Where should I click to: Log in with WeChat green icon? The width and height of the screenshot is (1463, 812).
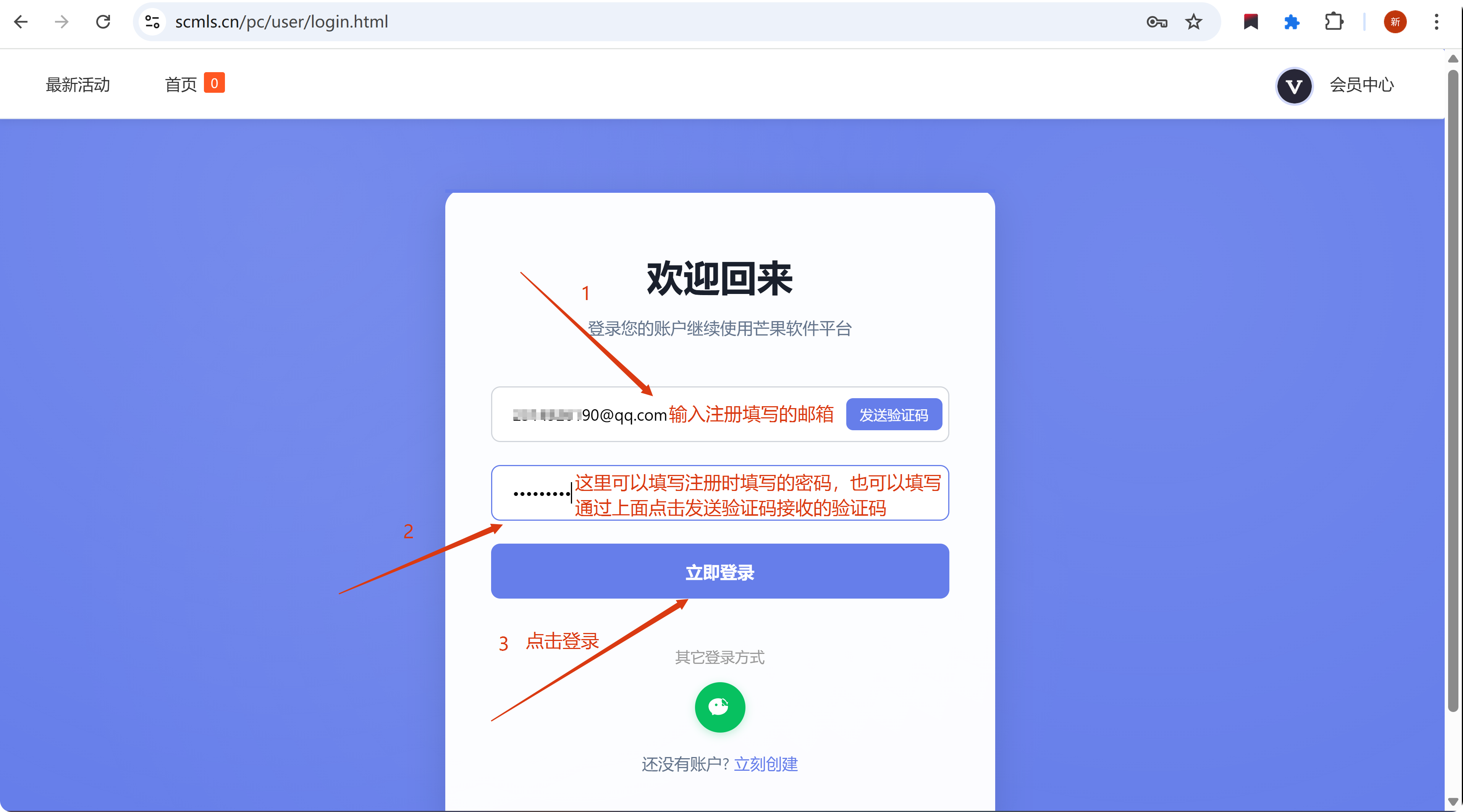[719, 707]
